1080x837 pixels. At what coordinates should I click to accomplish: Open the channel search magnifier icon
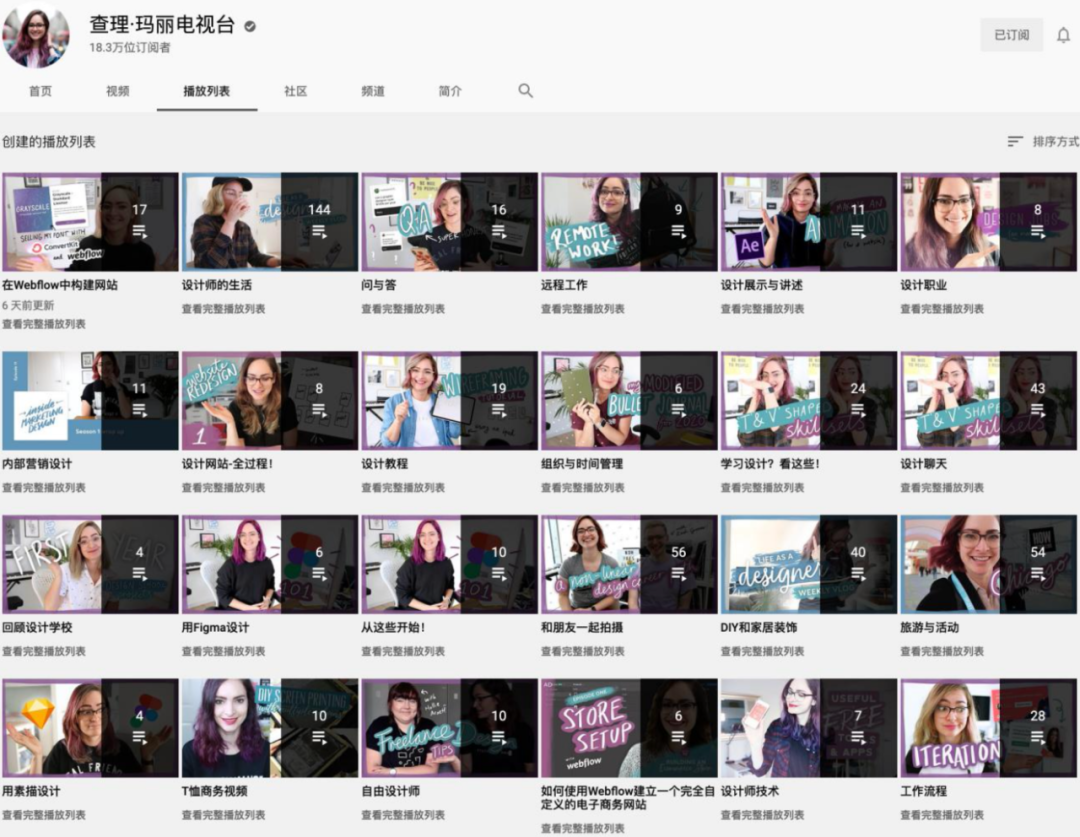pos(526,91)
